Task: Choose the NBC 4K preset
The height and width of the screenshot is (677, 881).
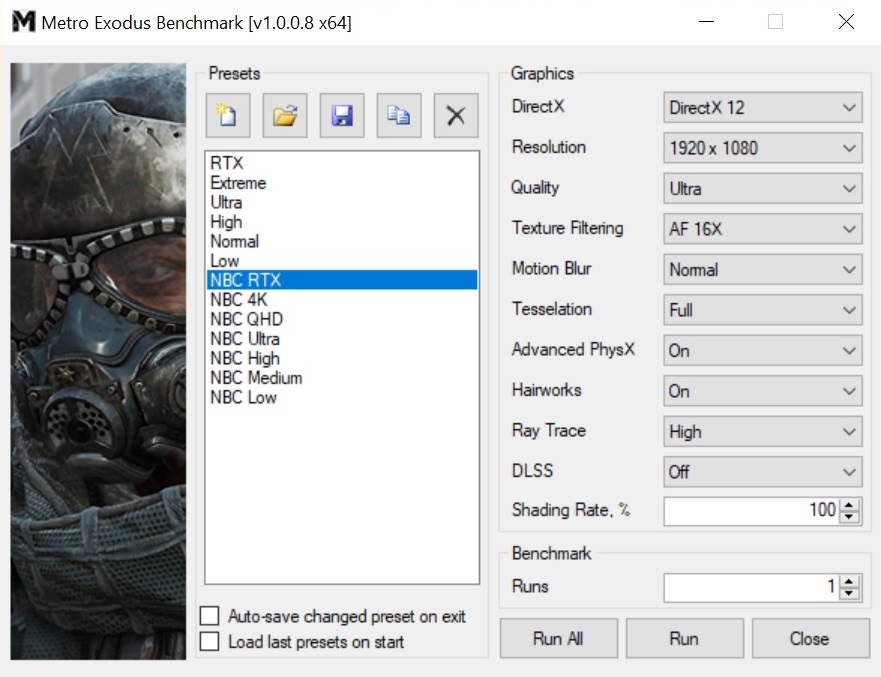Action: pos(342,299)
